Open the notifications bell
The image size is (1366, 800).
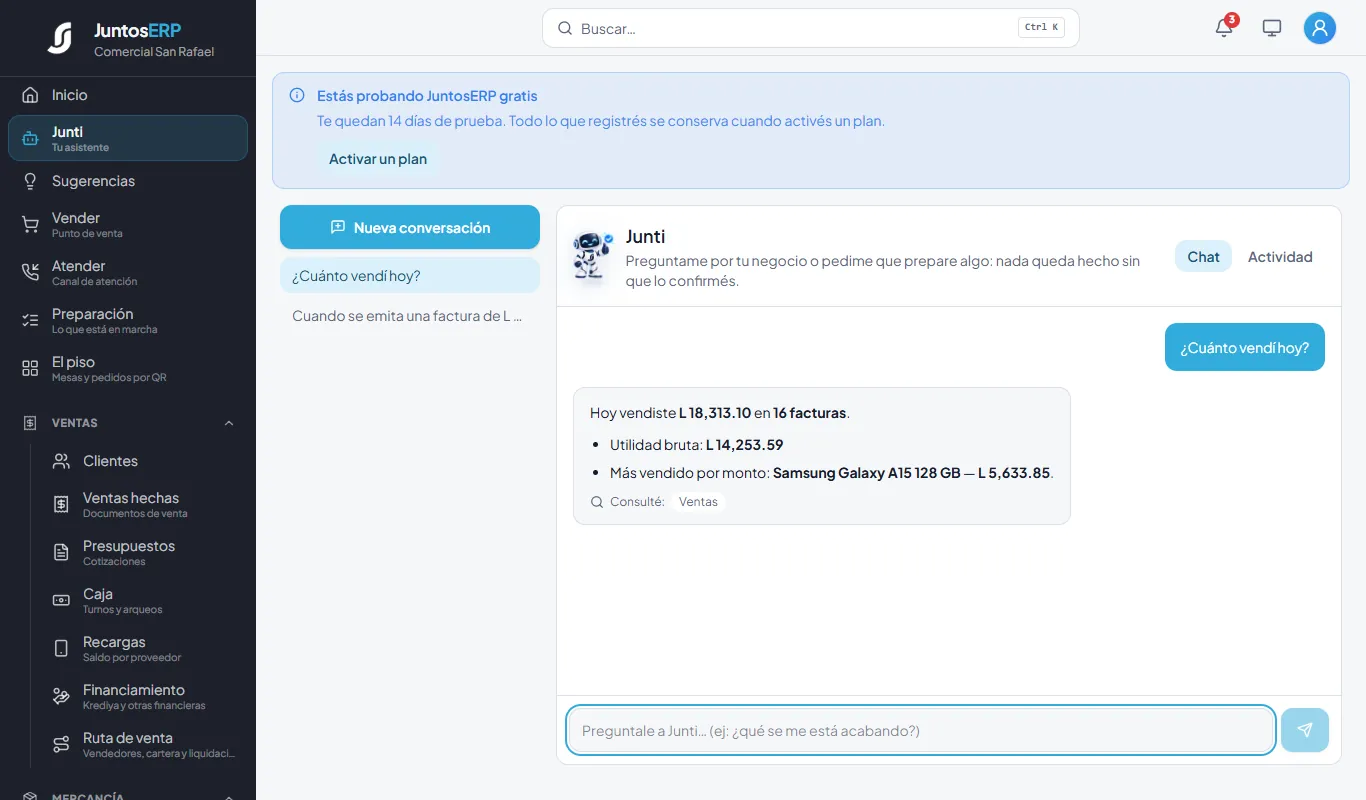pos(1224,28)
